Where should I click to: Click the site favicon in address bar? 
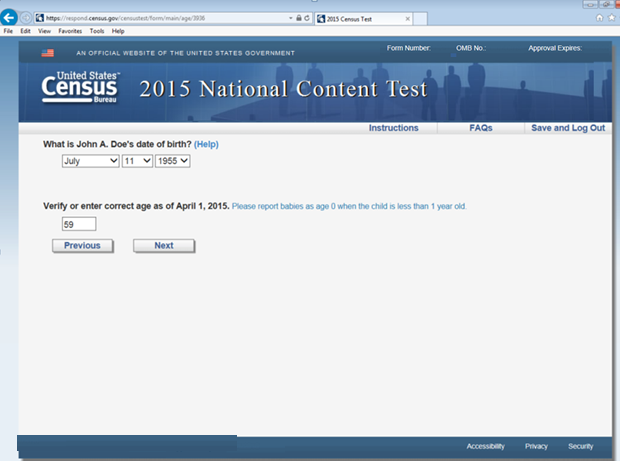coord(40,18)
